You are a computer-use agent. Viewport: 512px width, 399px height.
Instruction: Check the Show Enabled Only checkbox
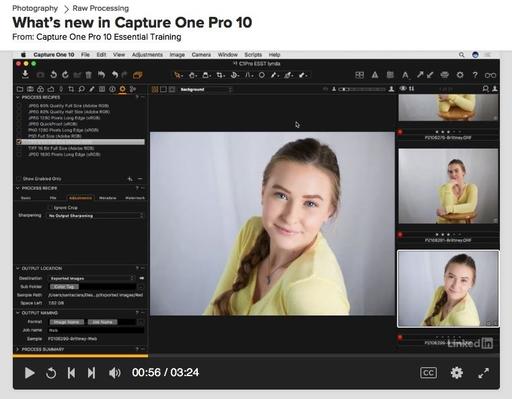pyautogui.click(x=19, y=179)
